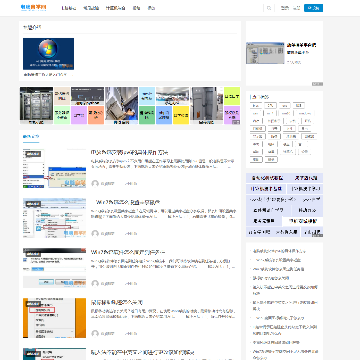Open the sidebar ad software window thumbnail
Viewport: 360px width, 360px height.
(265, 53)
